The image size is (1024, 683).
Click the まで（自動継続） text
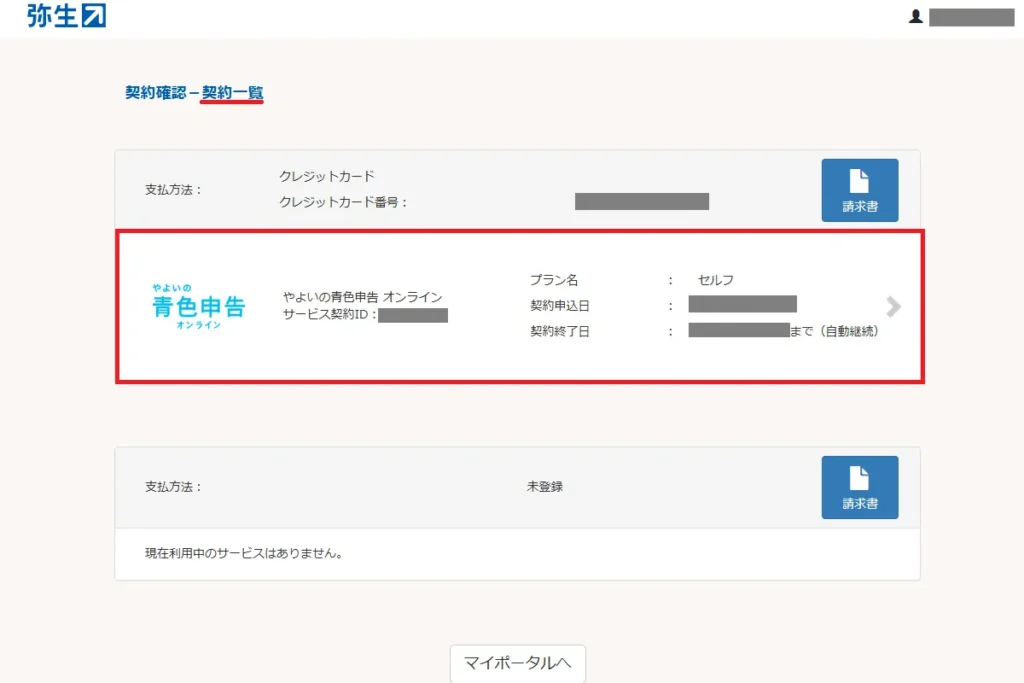835,331
